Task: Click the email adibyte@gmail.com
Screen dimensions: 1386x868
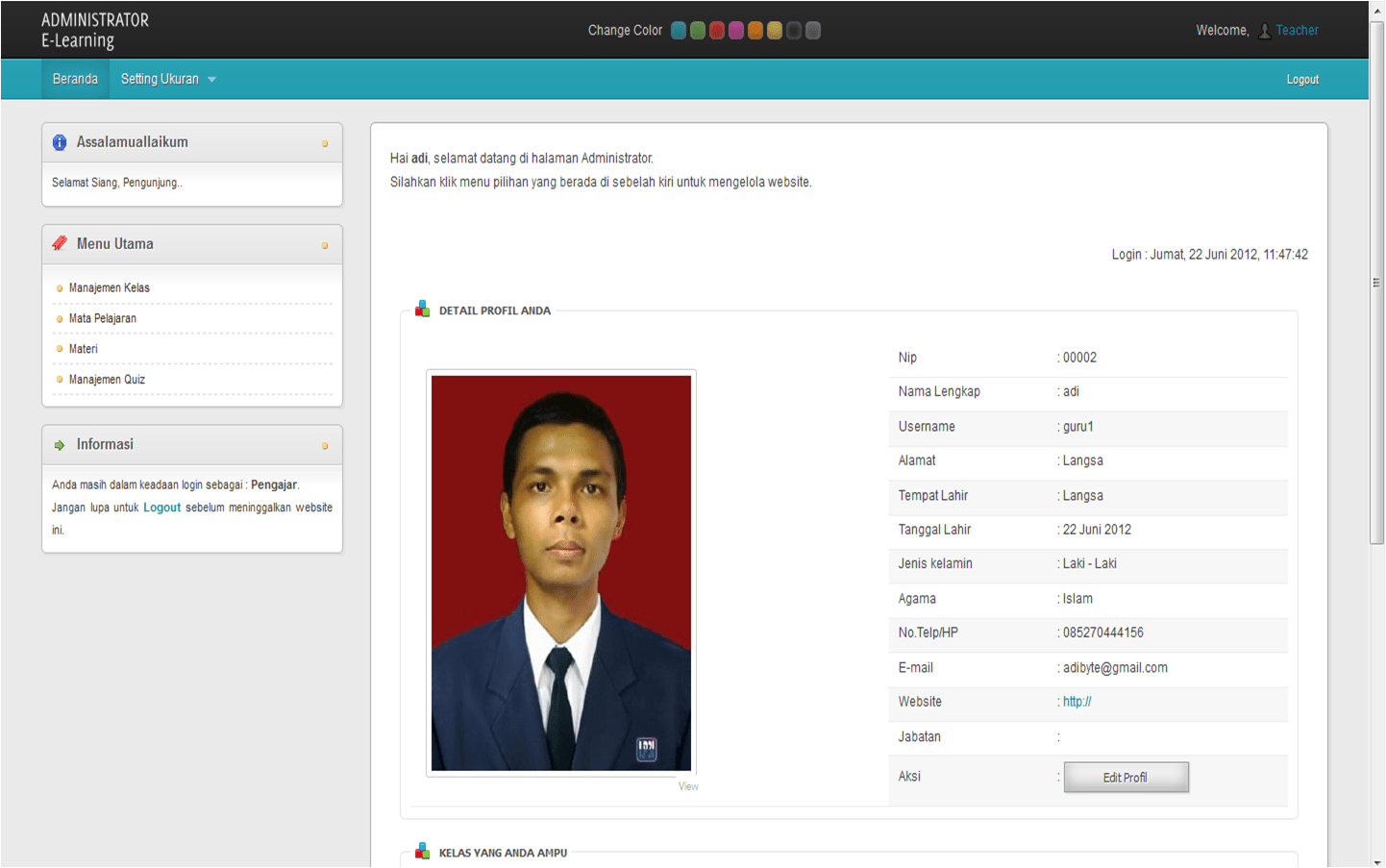Action: 1115,668
